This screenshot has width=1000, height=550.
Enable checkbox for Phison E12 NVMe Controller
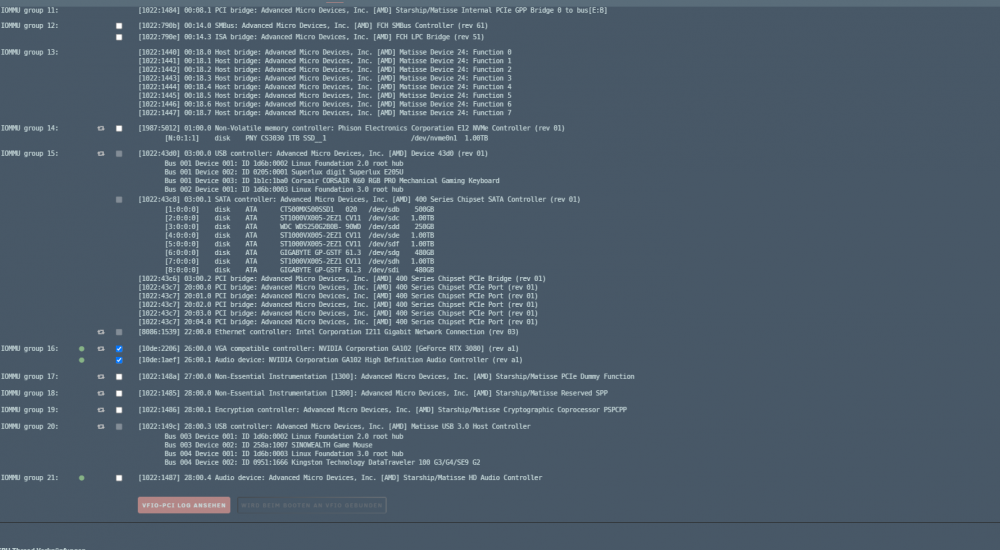[119, 128]
